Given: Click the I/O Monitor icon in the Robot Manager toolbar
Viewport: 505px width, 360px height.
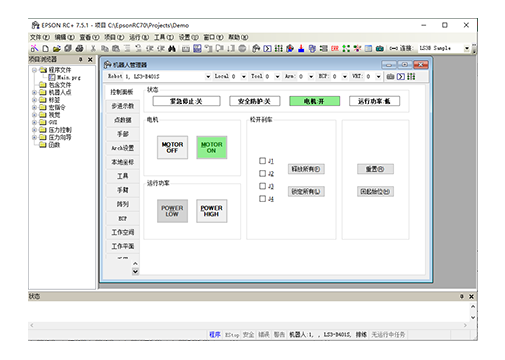Looking at the screenshot, I should coord(411,77).
